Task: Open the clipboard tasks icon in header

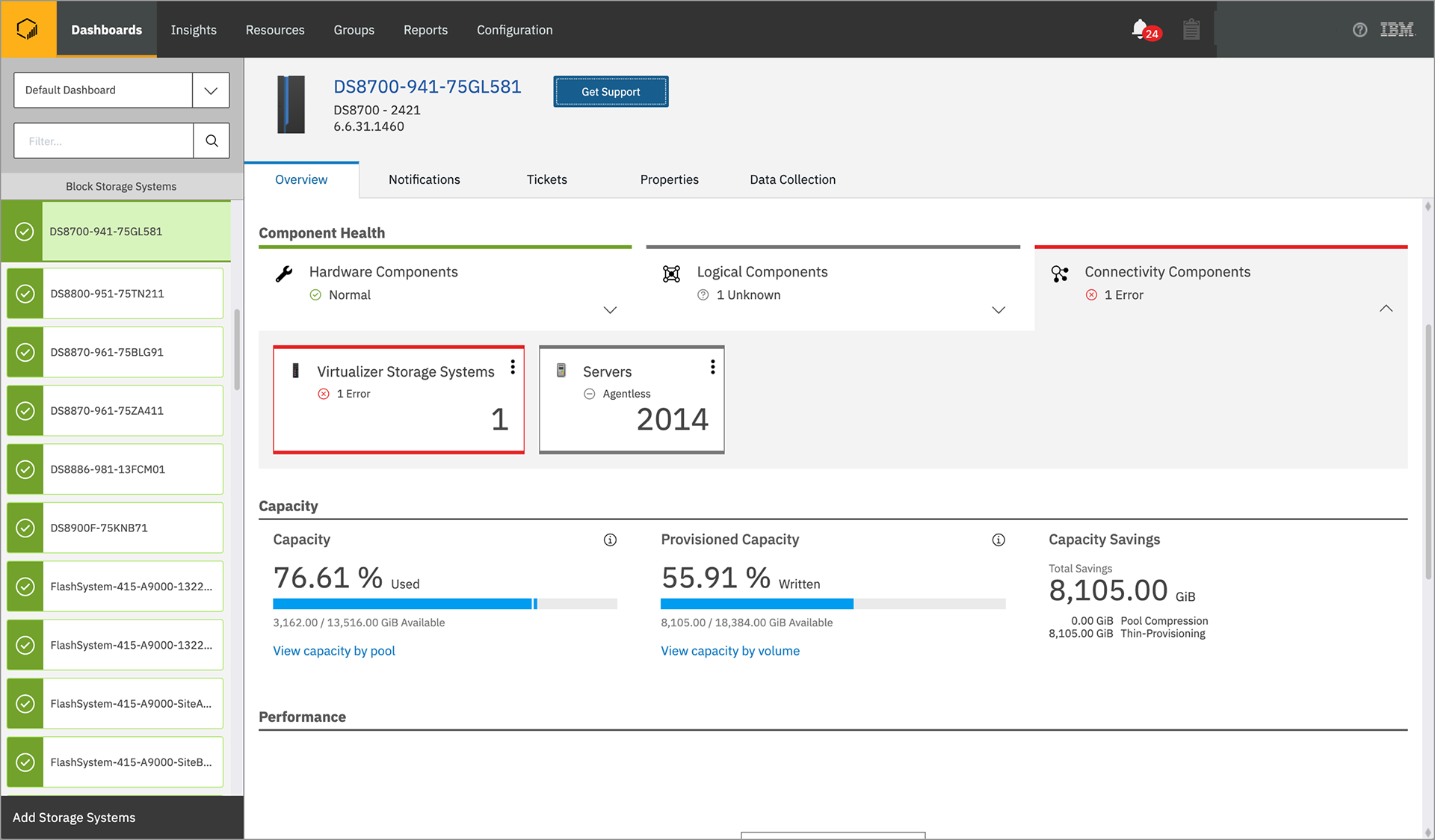Action: point(1191,29)
